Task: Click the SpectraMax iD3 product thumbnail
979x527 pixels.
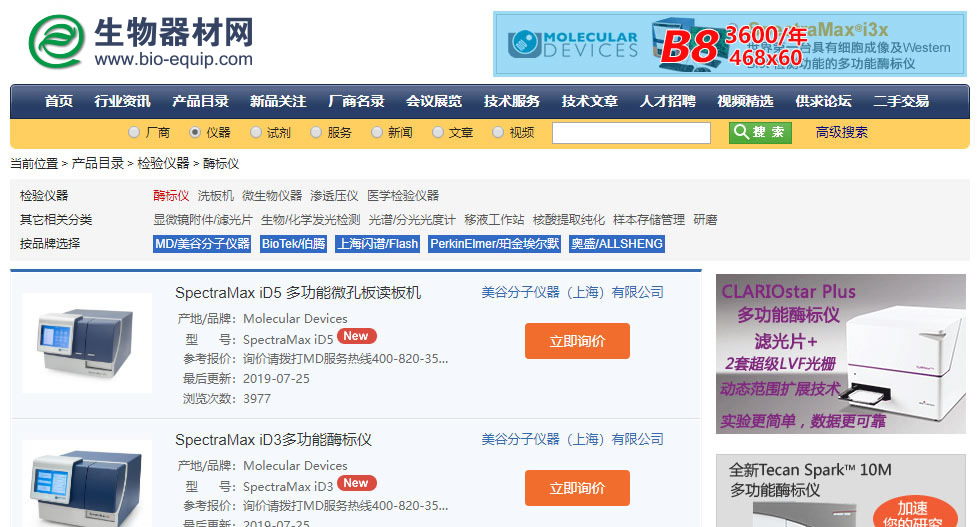Action: [x=87, y=485]
